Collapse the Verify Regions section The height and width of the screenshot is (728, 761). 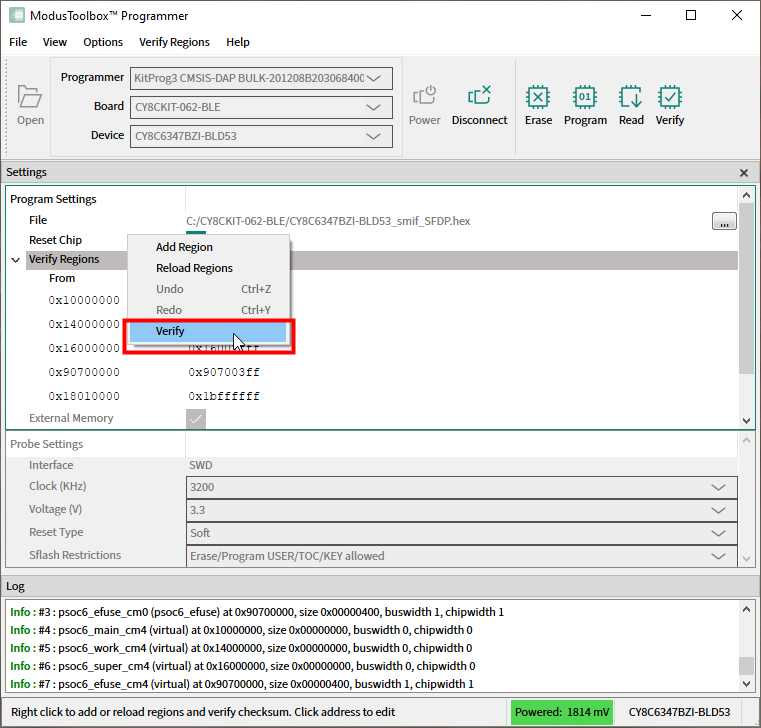point(16,260)
